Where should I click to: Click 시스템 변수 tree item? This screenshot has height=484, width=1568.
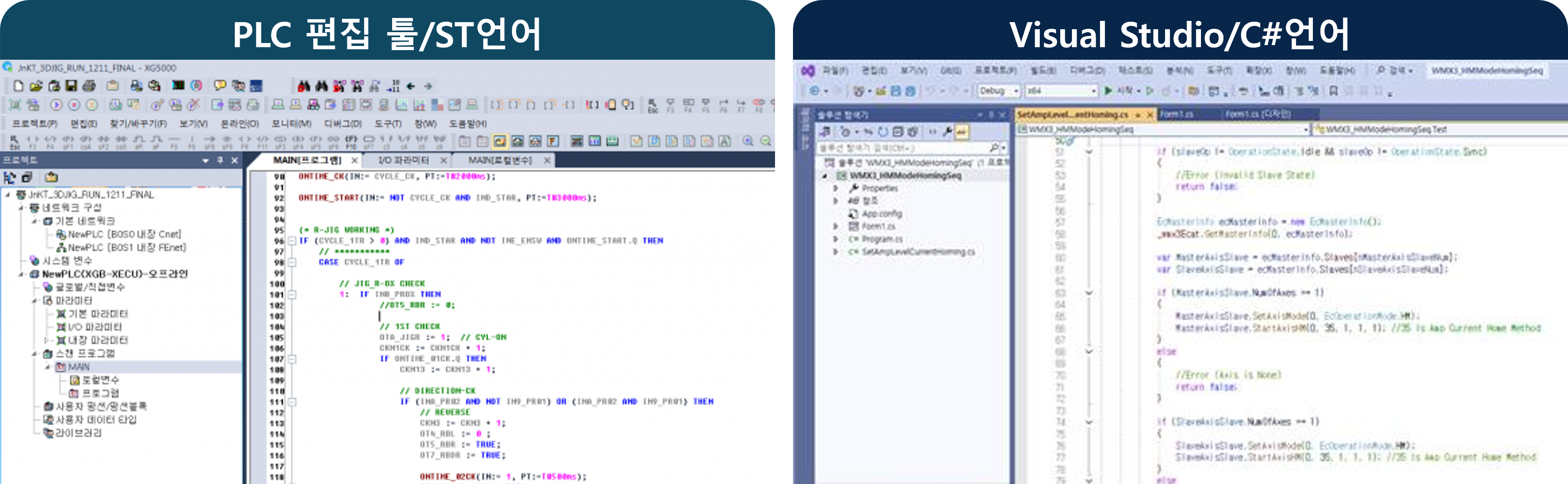67,261
